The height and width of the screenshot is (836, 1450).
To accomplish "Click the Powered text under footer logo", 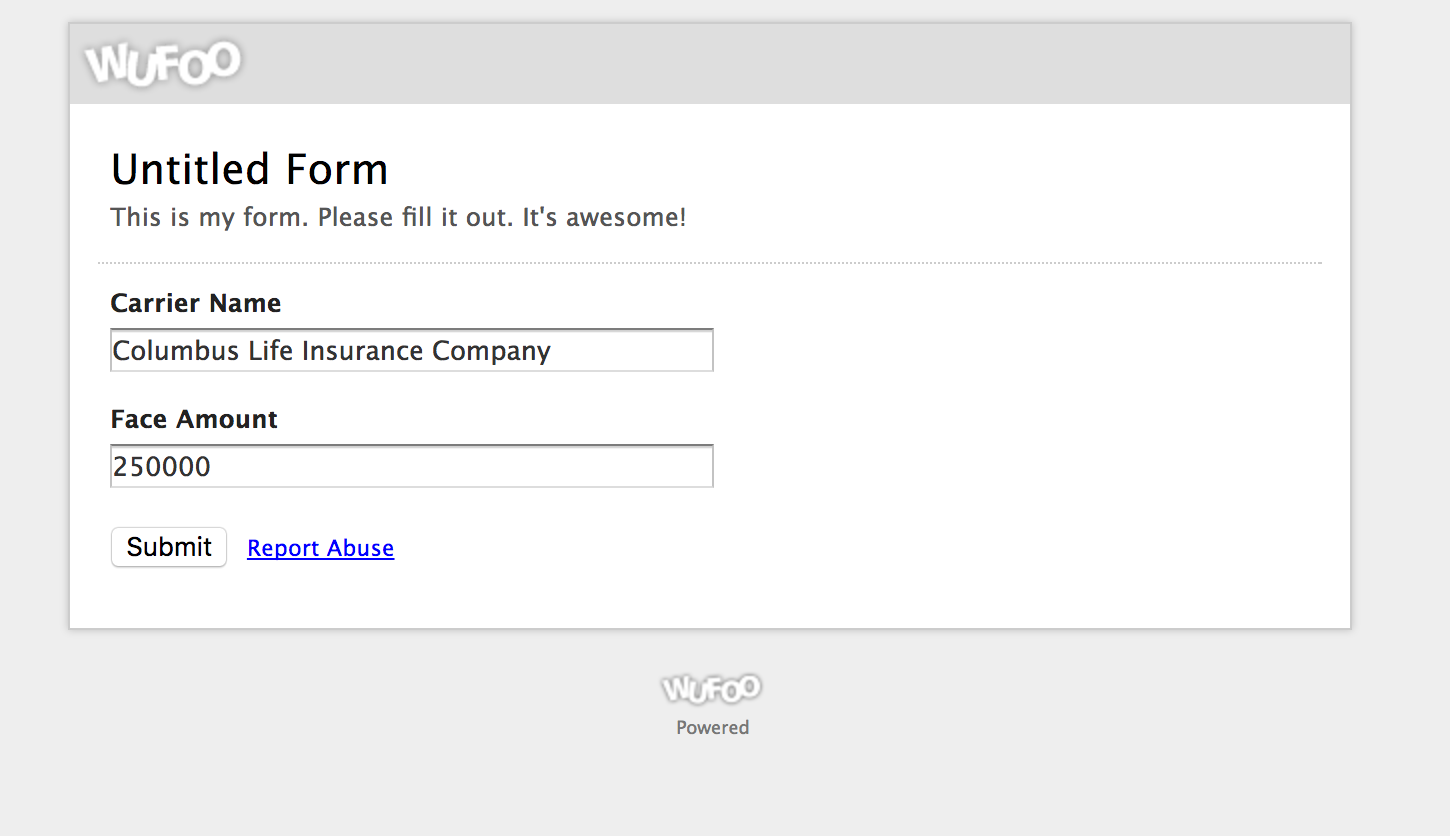I will pos(712,728).
